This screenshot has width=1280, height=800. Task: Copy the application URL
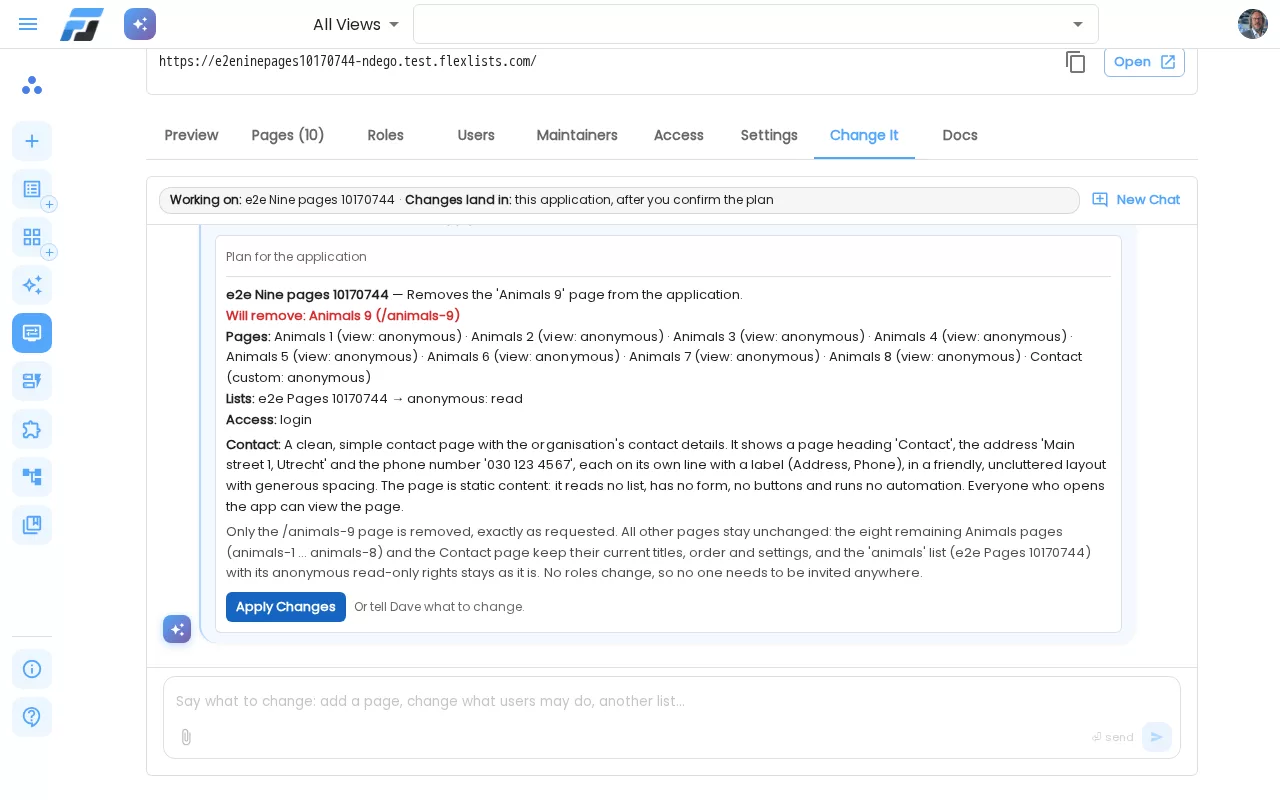point(1076,62)
